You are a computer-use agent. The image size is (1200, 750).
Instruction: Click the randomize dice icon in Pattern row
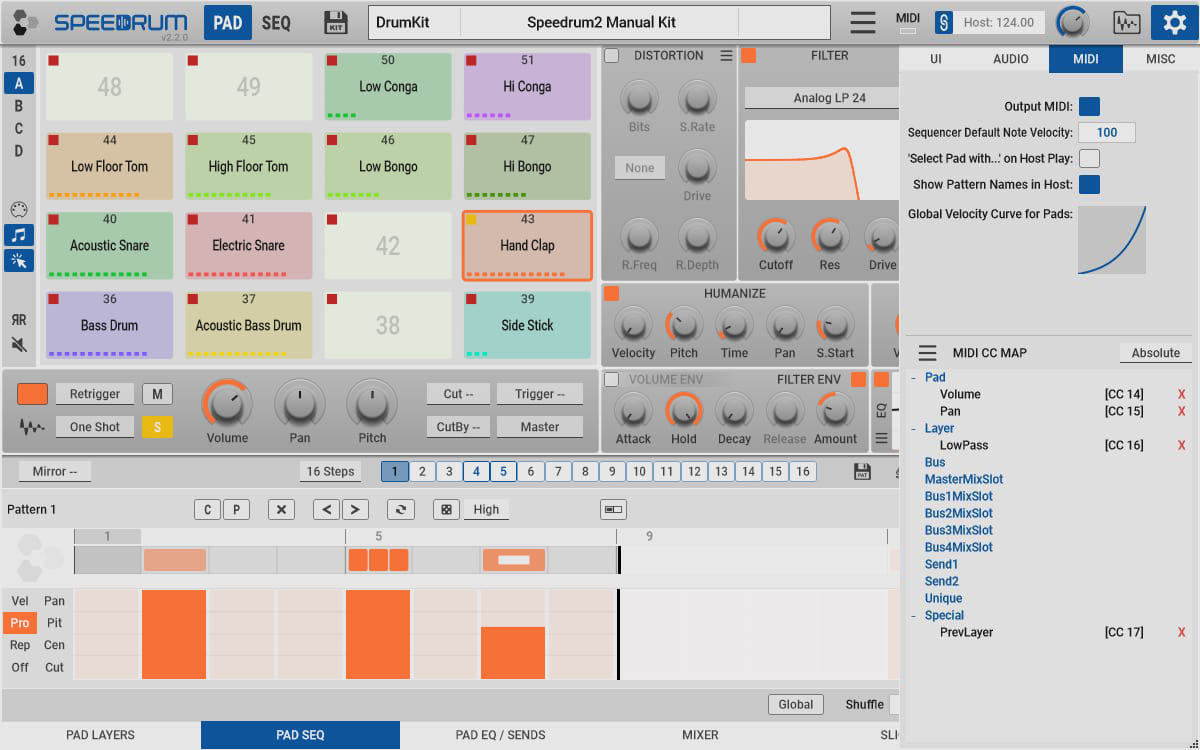(446, 509)
